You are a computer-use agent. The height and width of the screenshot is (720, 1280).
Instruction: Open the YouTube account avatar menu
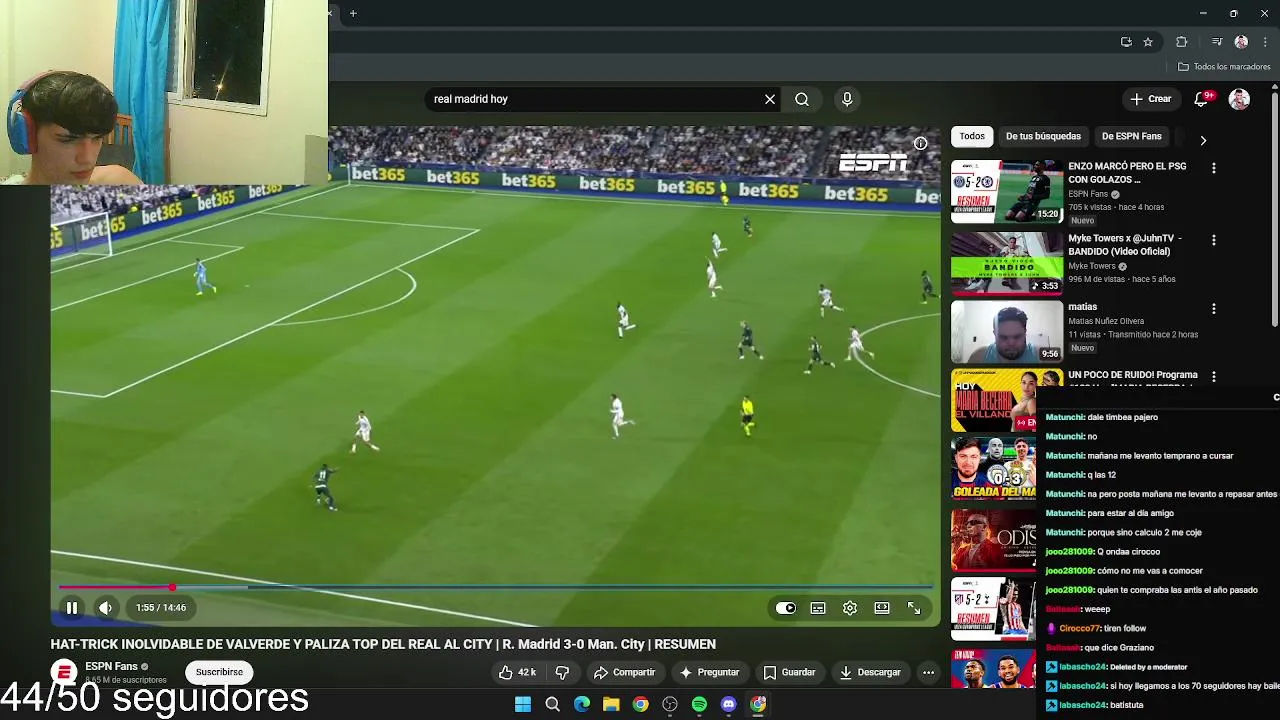pyautogui.click(x=1239, y=99)
